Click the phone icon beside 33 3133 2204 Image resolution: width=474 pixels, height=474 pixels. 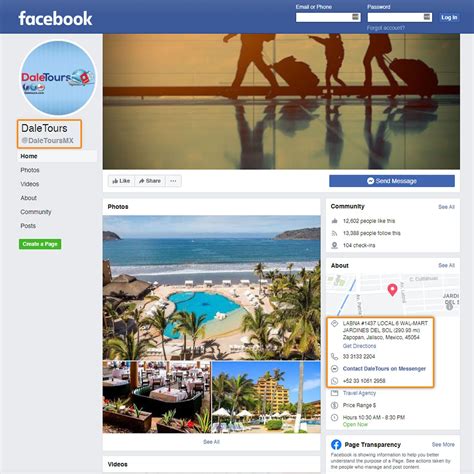334,357
